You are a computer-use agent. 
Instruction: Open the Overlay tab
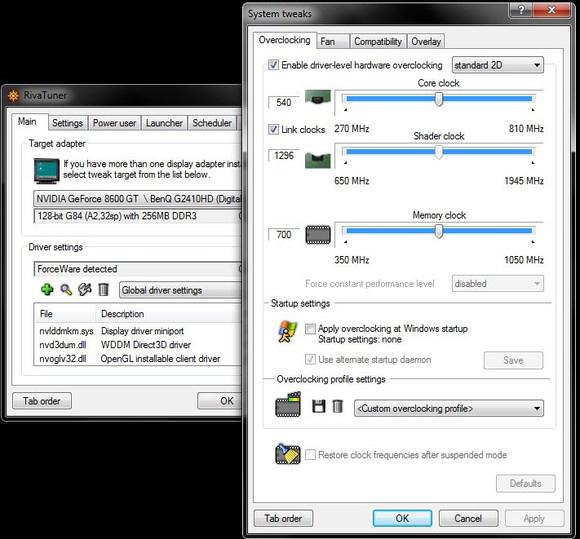tap(426, 41)
